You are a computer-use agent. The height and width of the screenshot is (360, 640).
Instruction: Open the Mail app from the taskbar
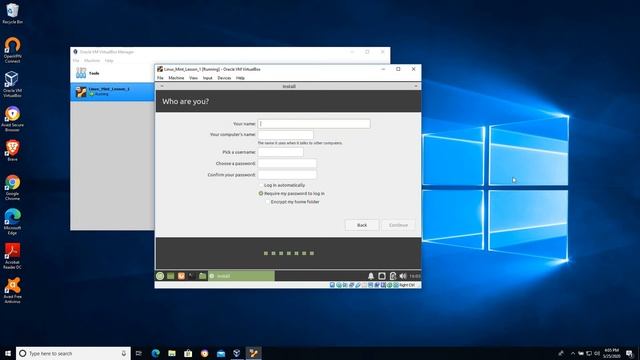pos(221,353)
